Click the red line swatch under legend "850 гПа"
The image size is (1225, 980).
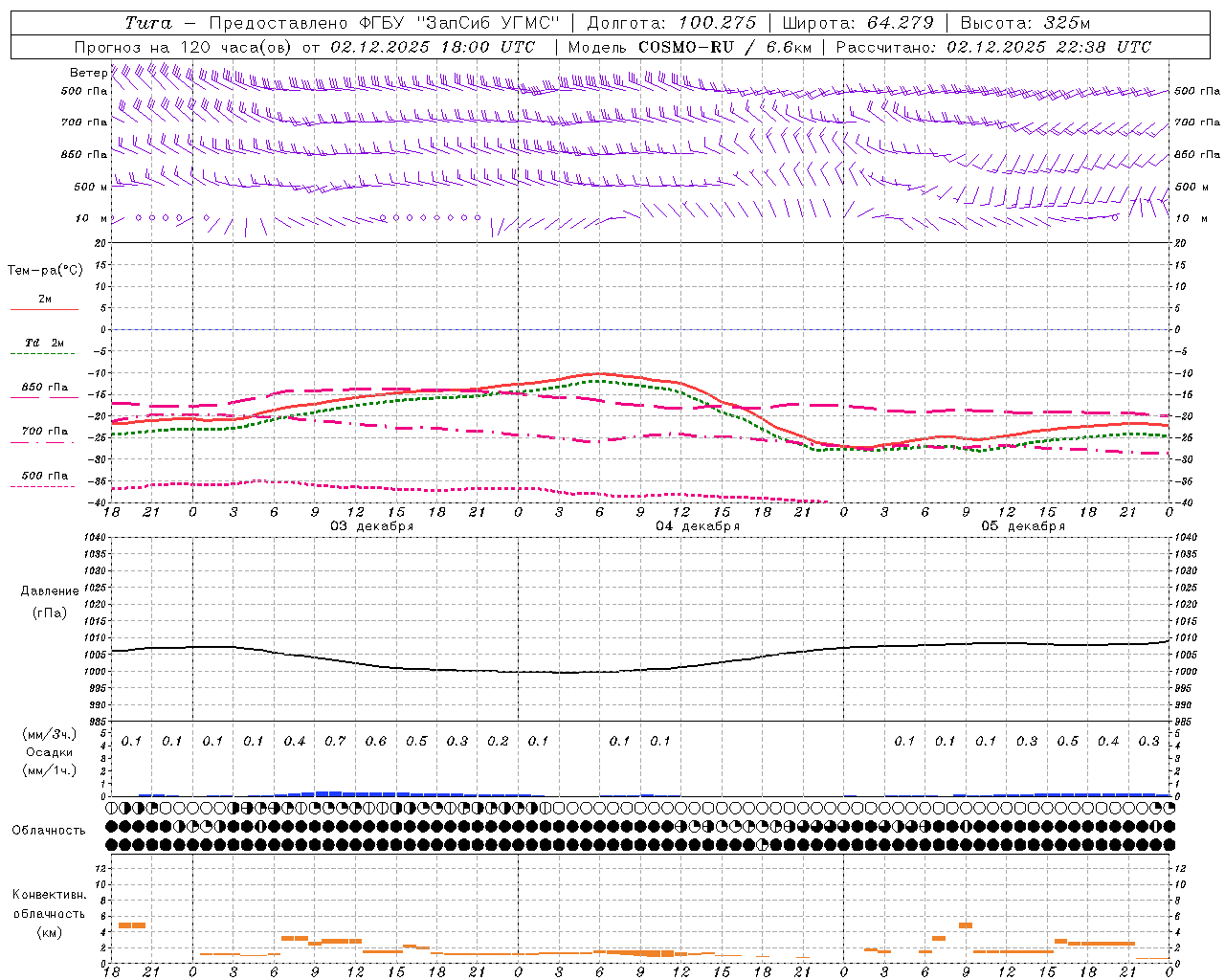44,397
